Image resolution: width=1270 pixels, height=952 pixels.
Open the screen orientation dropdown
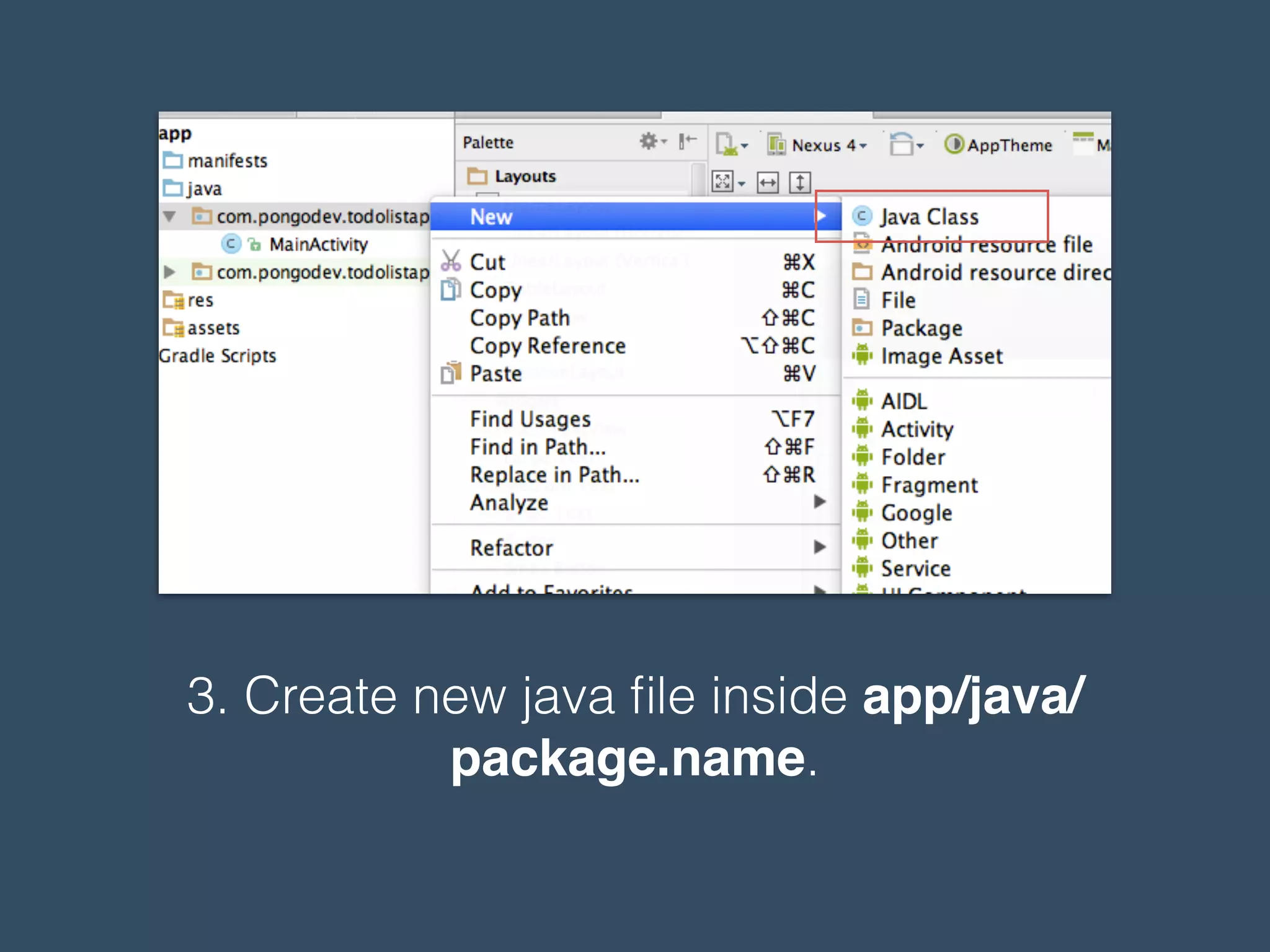[x=906, y=144]
